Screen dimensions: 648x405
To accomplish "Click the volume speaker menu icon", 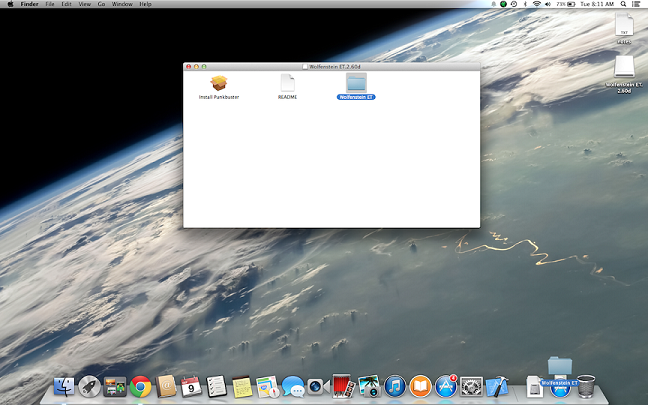I will (x=548, y=4).
